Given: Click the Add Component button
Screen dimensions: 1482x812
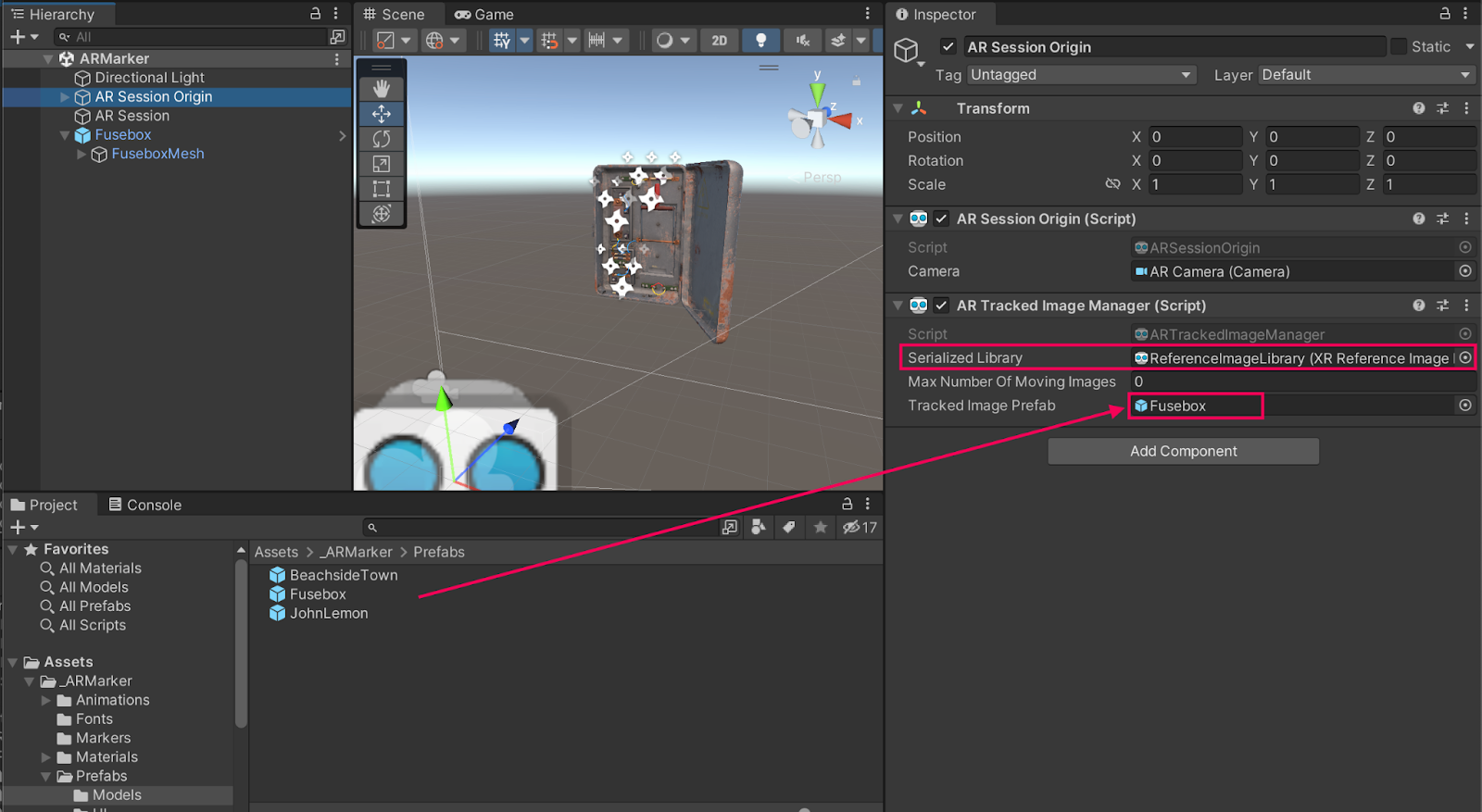Looking at the screenshot, I should tap(1183, 451).
